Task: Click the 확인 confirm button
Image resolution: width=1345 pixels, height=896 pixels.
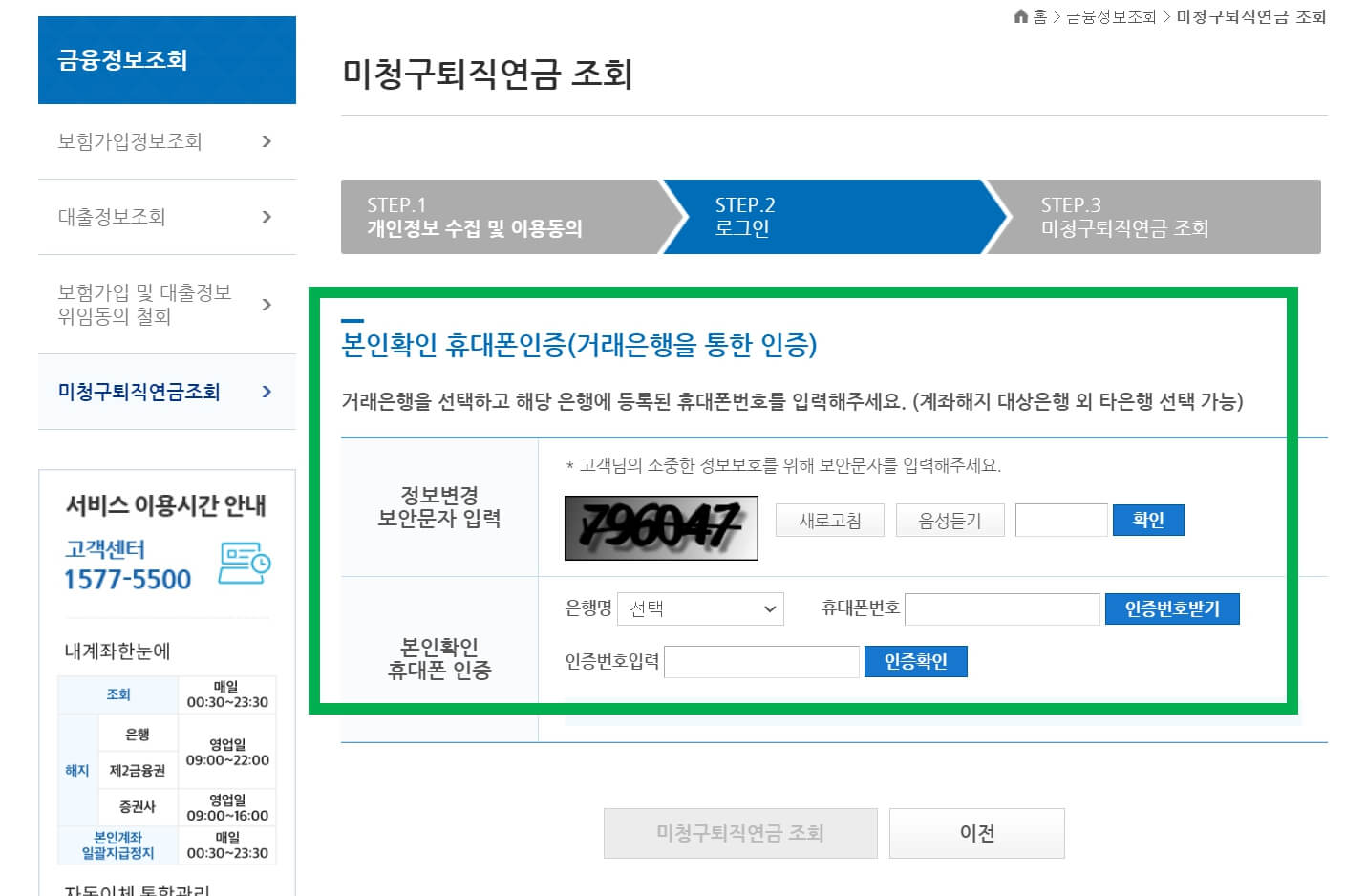Action: (1148, 520)
